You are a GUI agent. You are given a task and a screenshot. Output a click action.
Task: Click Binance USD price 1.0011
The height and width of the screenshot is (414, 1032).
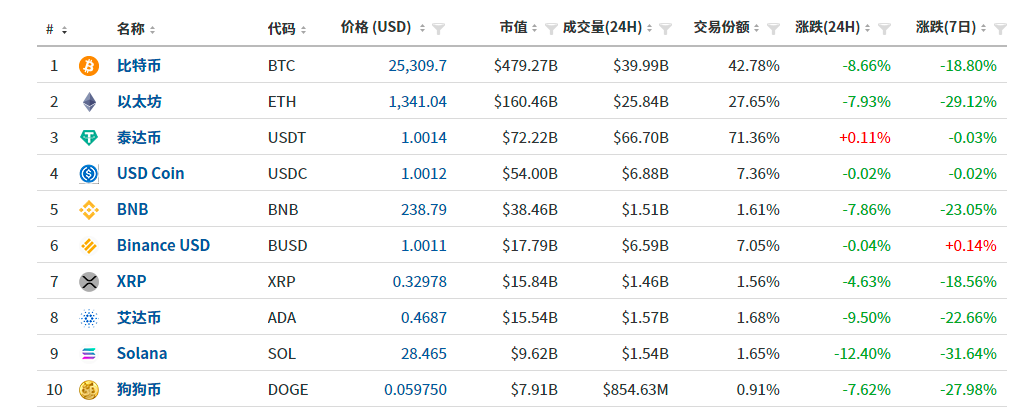[x=424, y=246]
